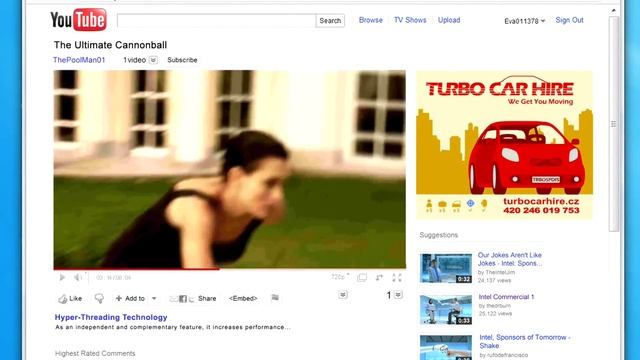The width and height of the screenshot is (640, 360).
Task: Open the Eva011378 account dropdown
Action: coord(524,21)
